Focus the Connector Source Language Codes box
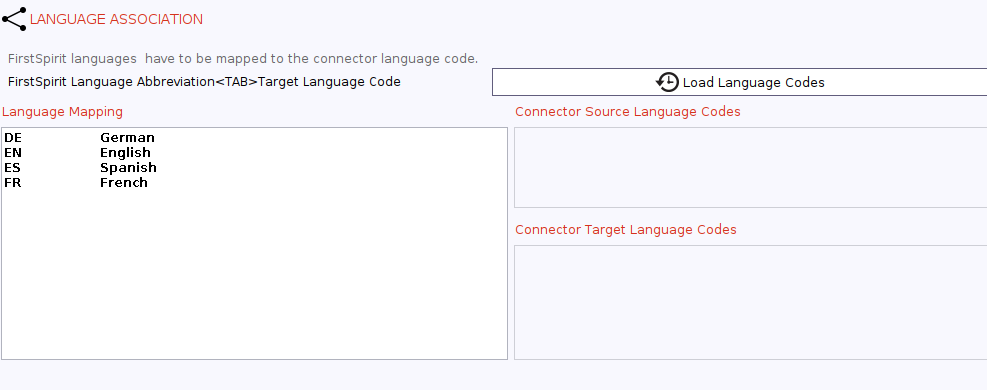The image size is (987, 390). pyautogui.click(x=750, y=167)
